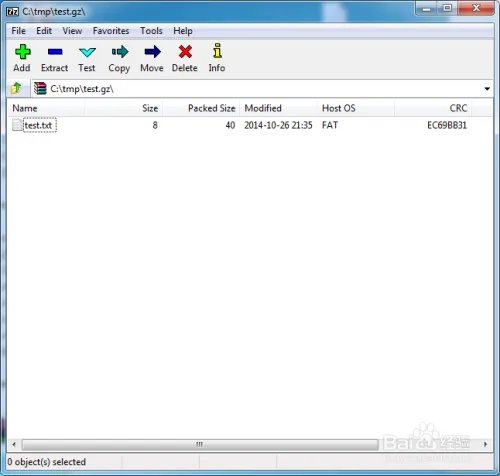
Task: Click the Move arrow icon
Action: 152,52
